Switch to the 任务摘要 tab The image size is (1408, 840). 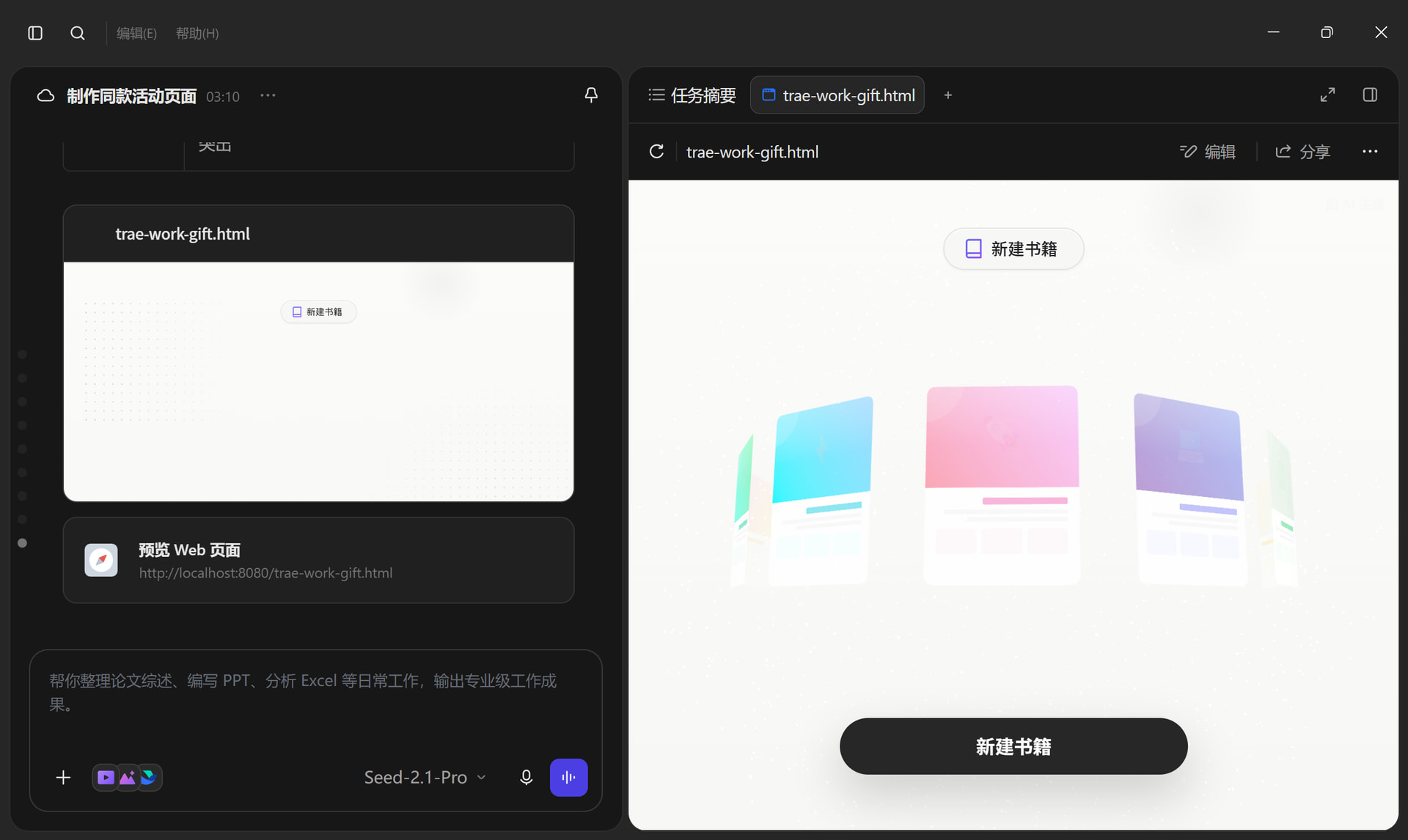coord(692,95)
